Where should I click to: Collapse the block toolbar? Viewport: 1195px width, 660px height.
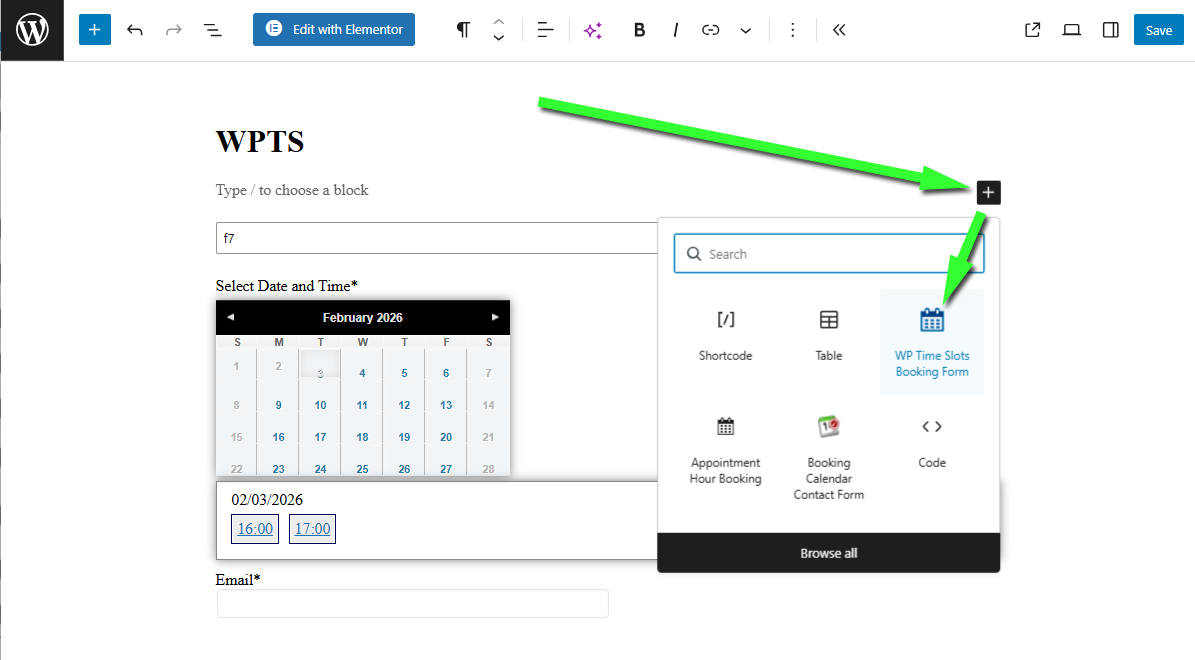(x=839, y=30)
